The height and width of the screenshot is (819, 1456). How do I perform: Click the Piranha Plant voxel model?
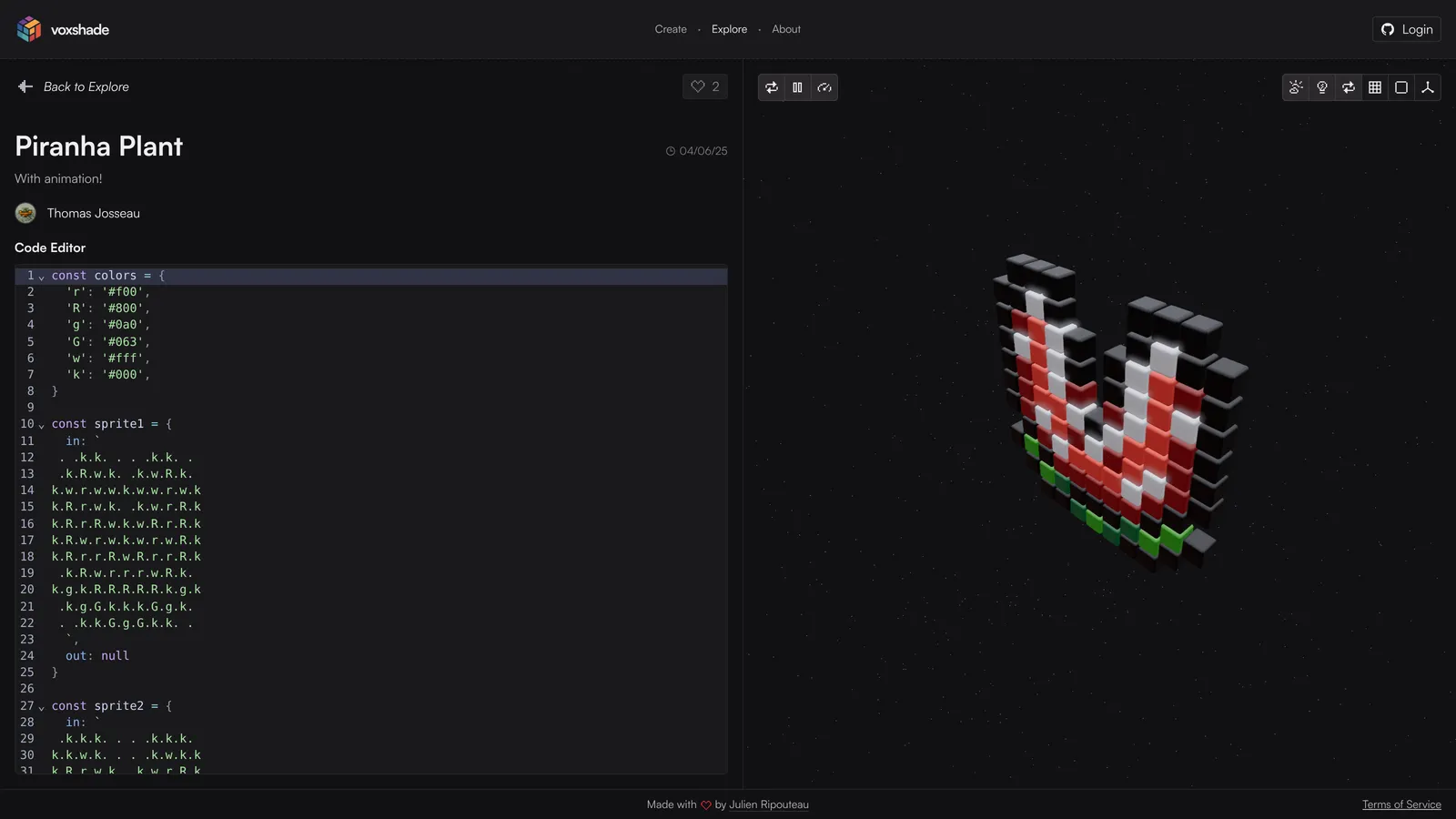pos(1119,414)
